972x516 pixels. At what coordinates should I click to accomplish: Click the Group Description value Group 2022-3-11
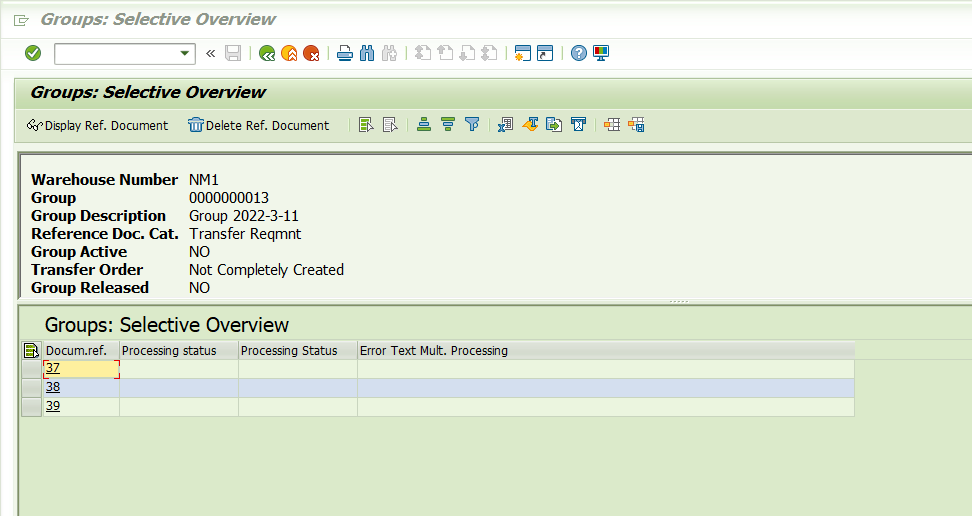coord(244,216)
